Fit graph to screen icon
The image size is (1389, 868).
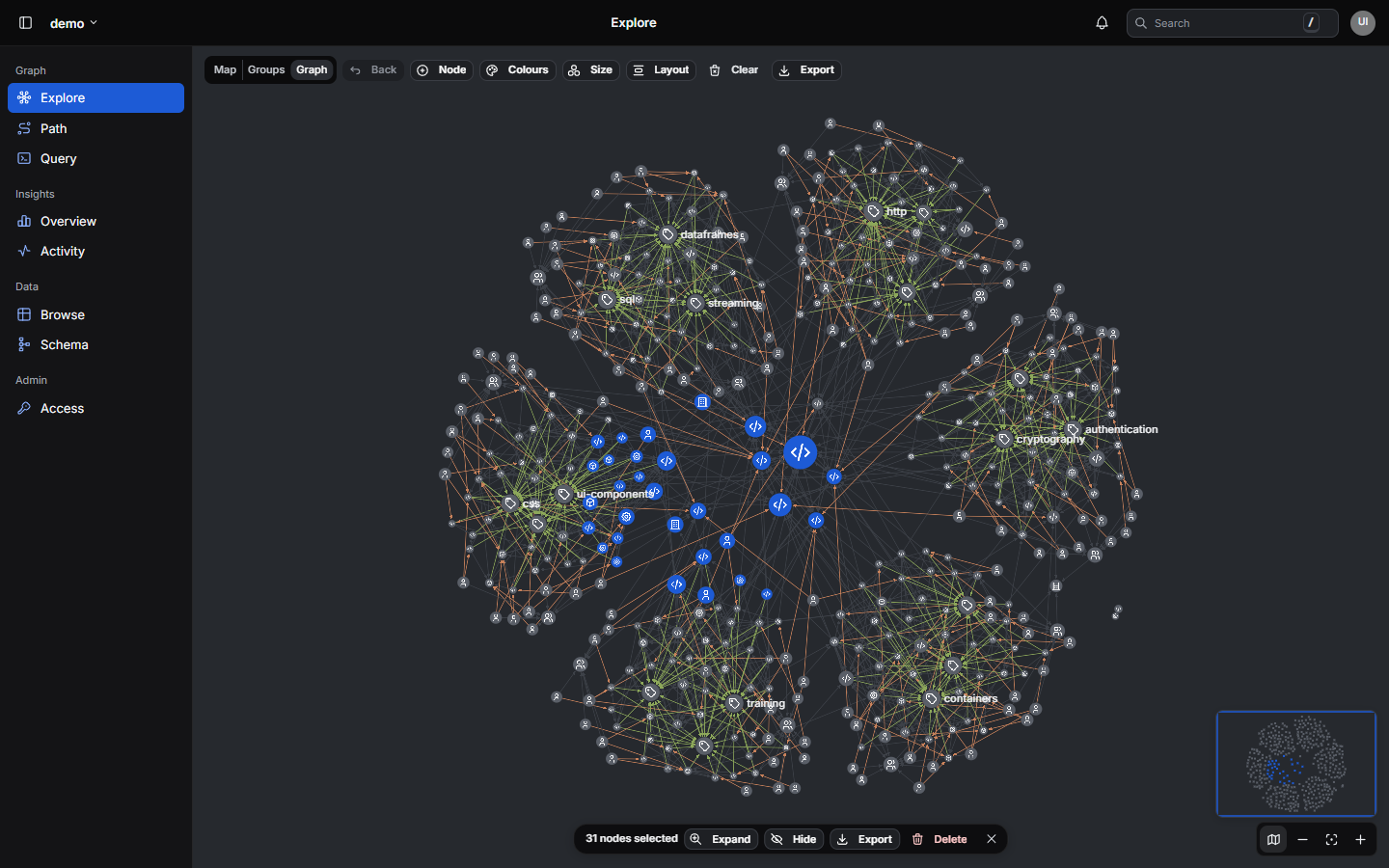pos(1331,840)
